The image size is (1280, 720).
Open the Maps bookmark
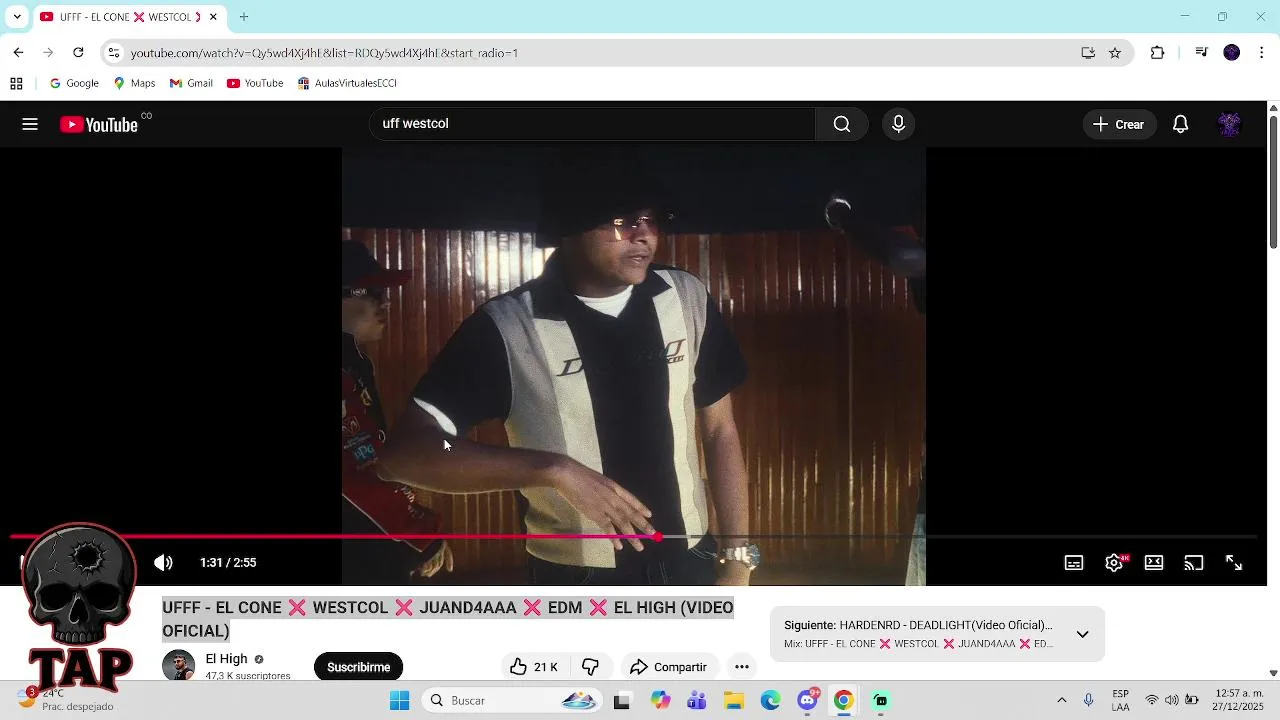[x=134, y=83]
